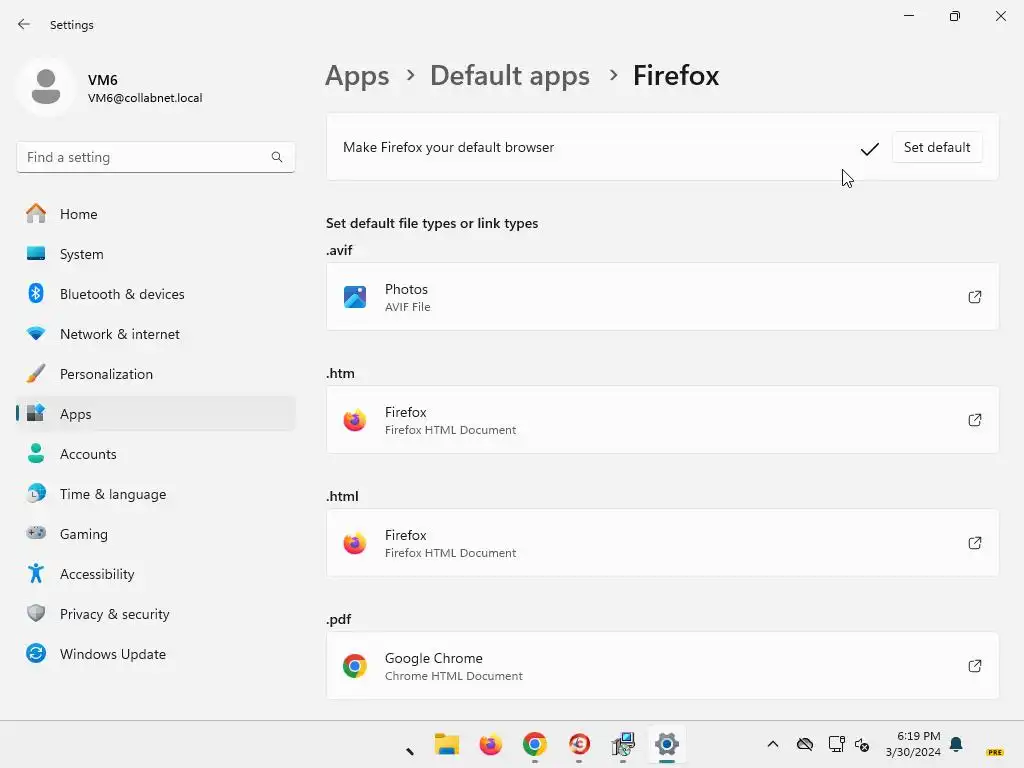The image size is (1024, 768).
Task: Open the Accessibility settings page
Action: 96,574
